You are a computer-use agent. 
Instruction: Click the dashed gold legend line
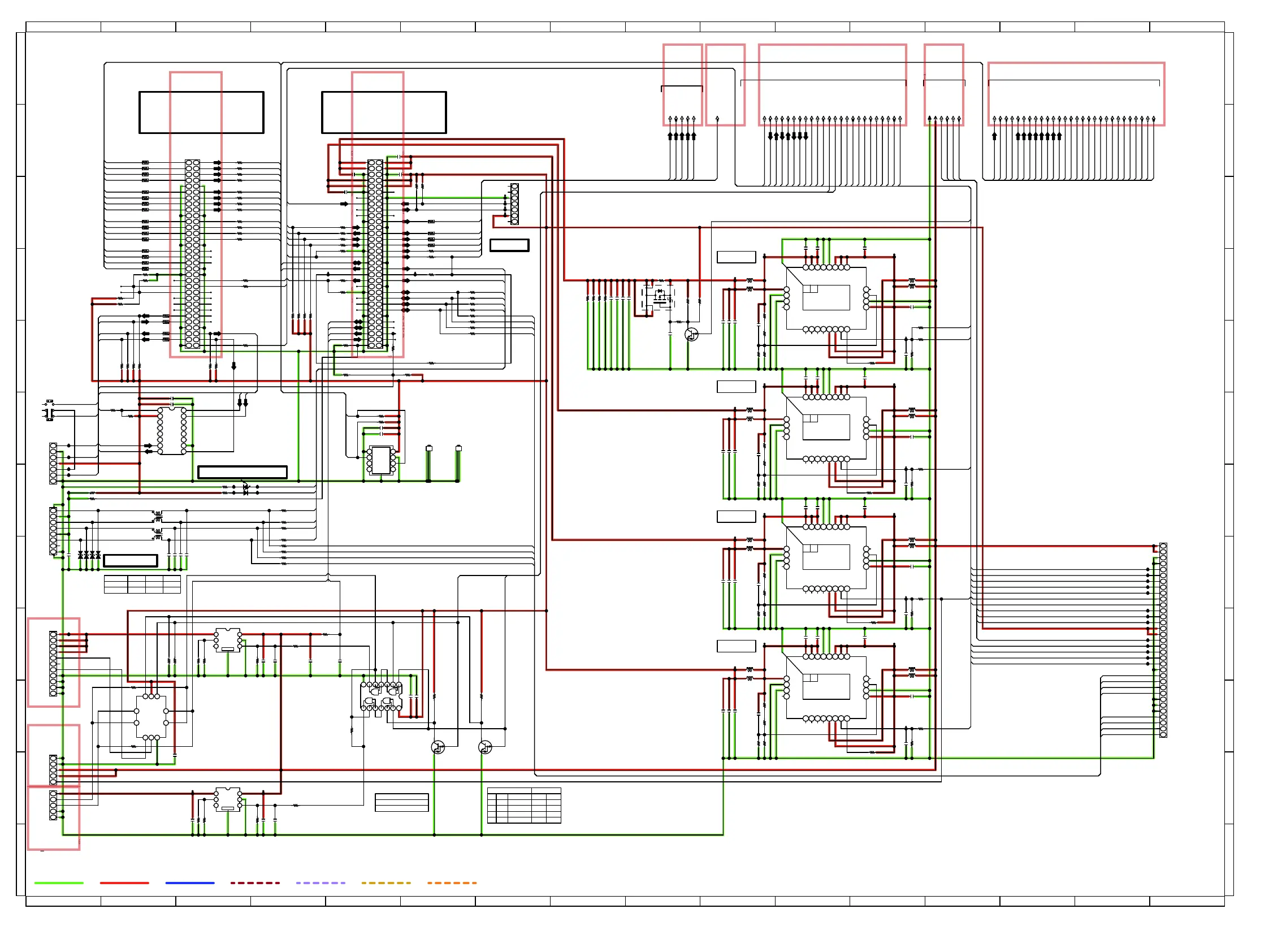(x=387, y=883)
